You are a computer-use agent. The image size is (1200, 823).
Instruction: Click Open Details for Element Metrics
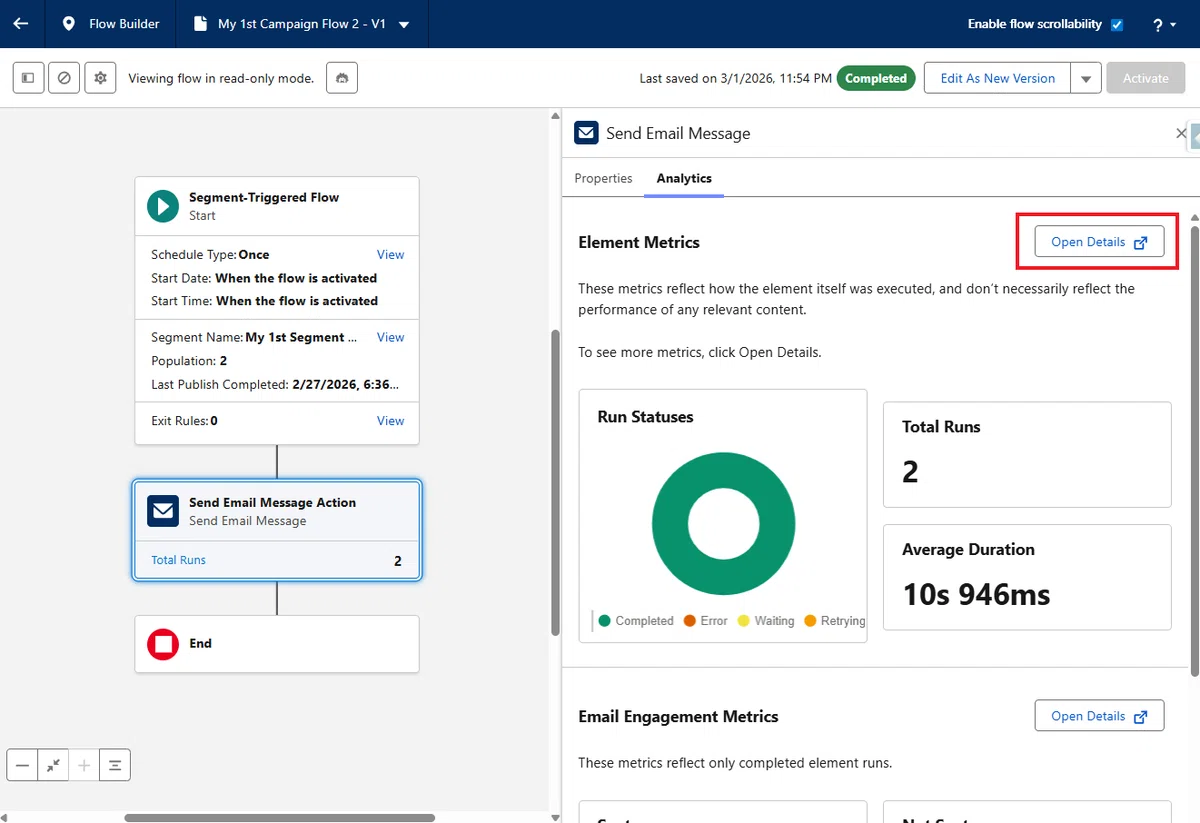click(x=1099, y=242)
